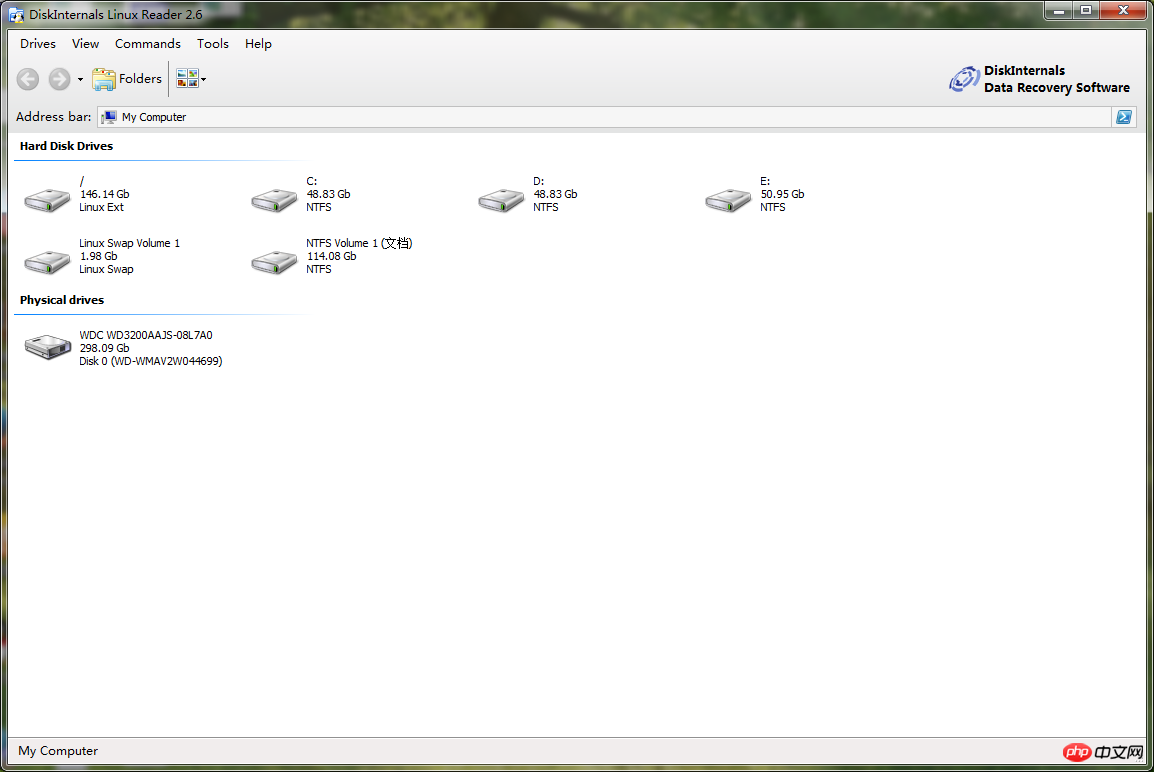This screenshot has width=1154, height=772.
Task: Close the Linux Reader window
Action: click(x=1123, y=10)
